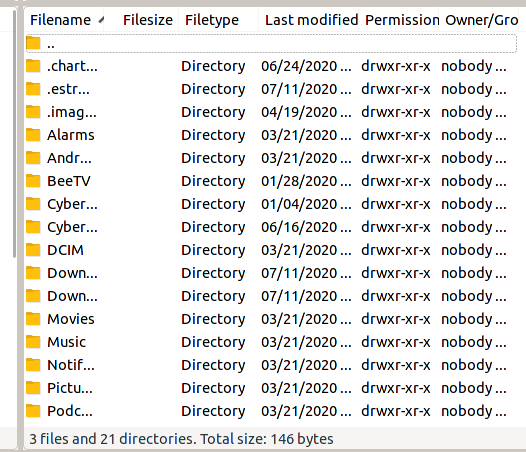Viewport: 526px width, 452px height.
Task: Toggle the Filename sort direction arrow
Action: [x=101, y=20]
